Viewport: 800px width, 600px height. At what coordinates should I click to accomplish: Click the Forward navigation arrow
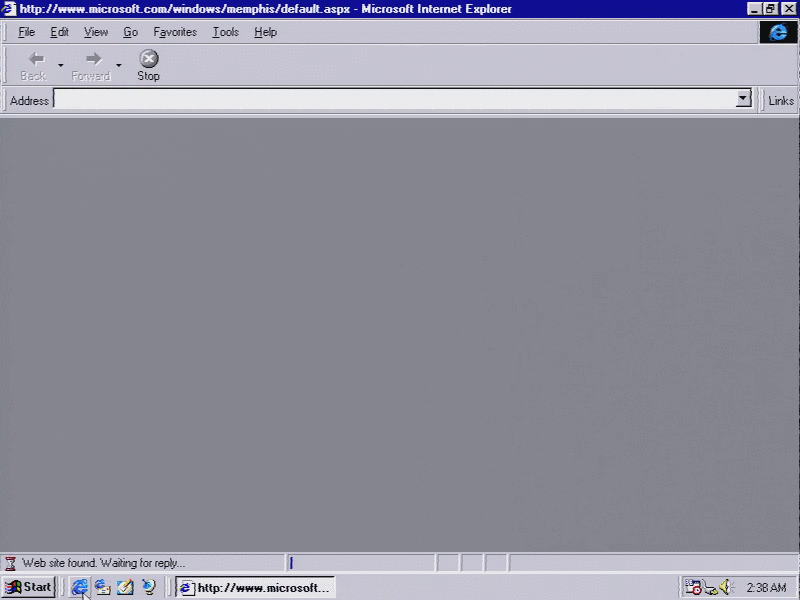tap(91, 65)
